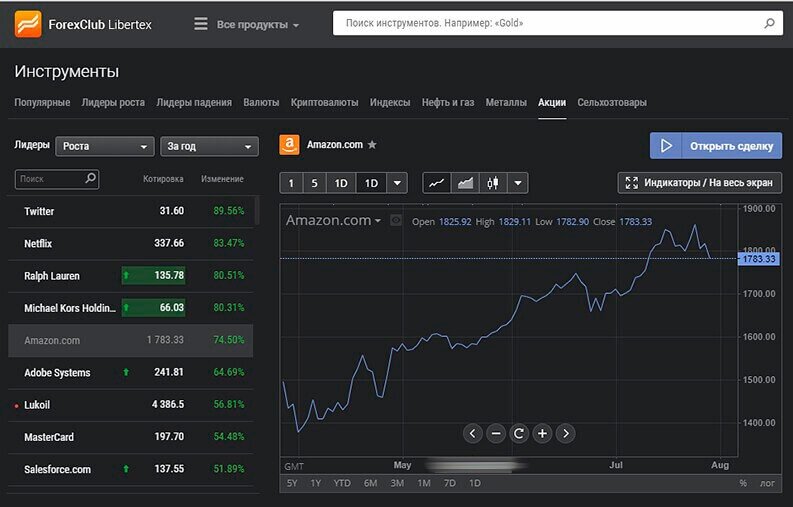Click green up arrow beside Adobe Systems
The image size is (793, 507).
(126, 372)
